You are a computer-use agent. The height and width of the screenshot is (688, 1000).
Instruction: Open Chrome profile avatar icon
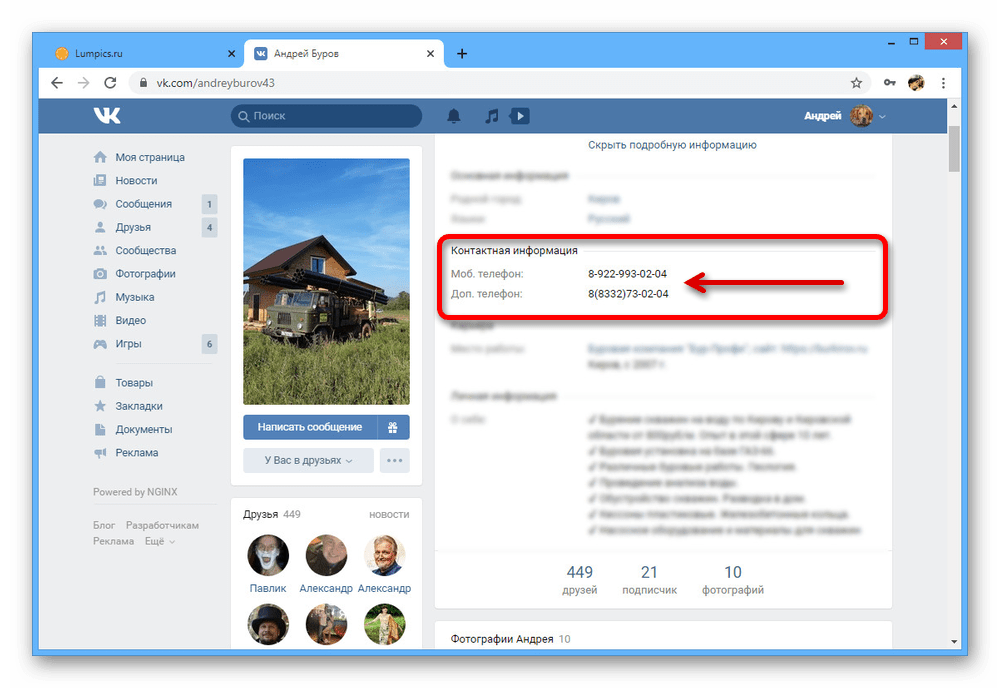click(x=916, y=83)
